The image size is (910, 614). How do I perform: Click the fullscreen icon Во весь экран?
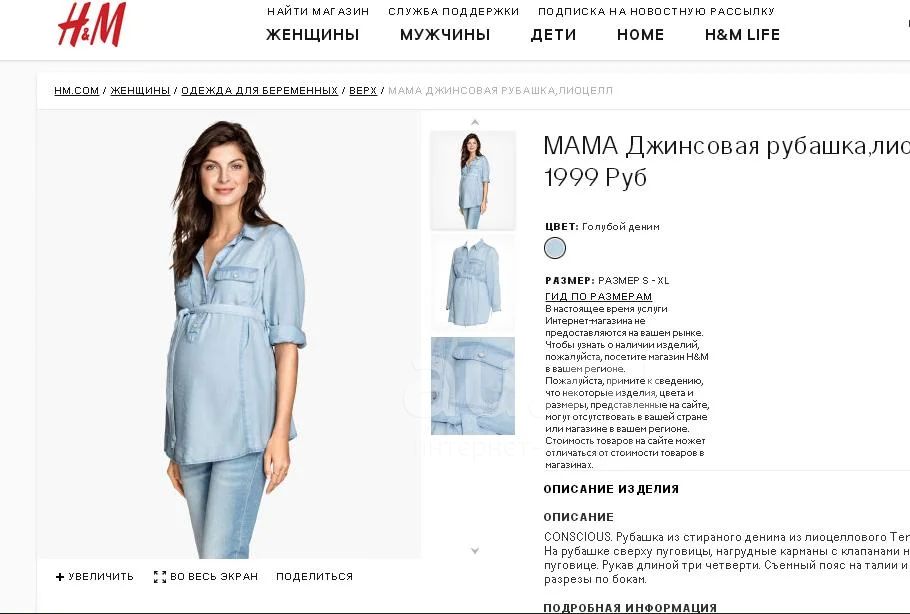pos(160,577)
